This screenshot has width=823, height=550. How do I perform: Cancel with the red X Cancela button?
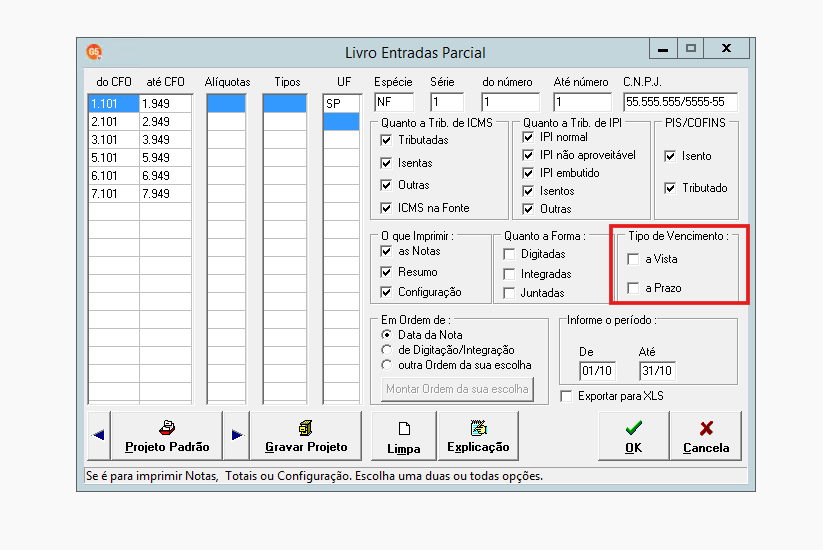click(x=706, y=435)
